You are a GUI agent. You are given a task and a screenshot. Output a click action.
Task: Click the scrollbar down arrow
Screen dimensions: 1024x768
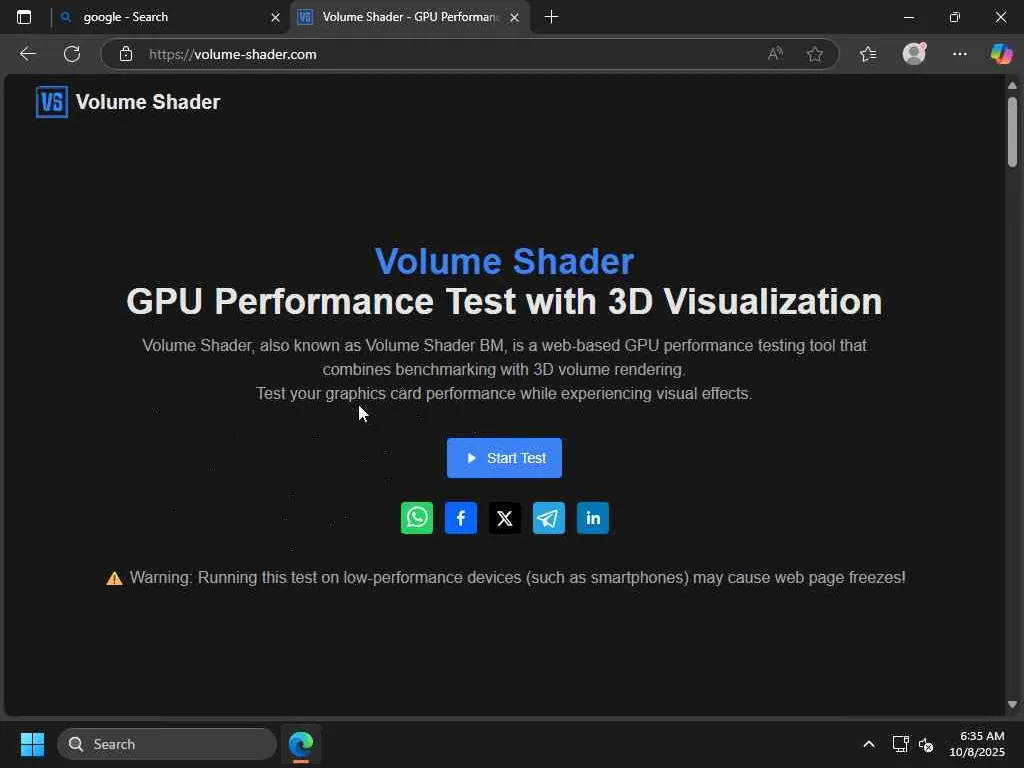[1012, 704]
